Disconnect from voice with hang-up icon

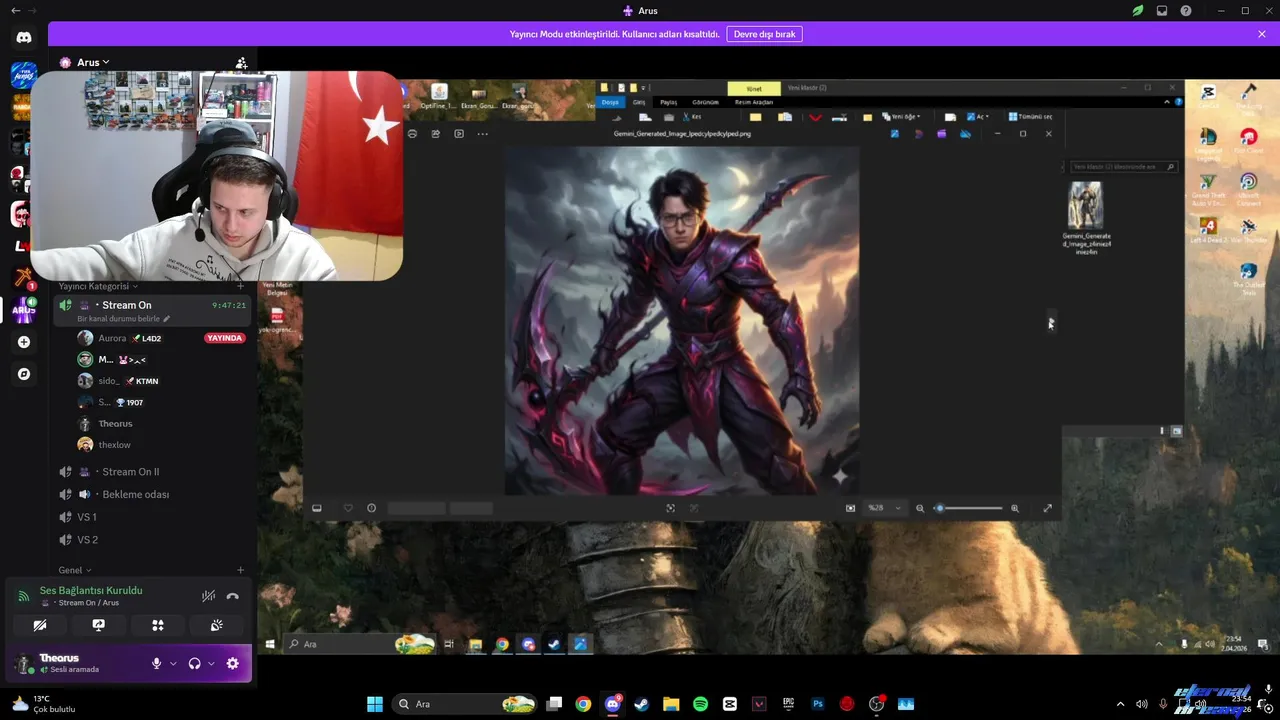click(x=233, y=596)
